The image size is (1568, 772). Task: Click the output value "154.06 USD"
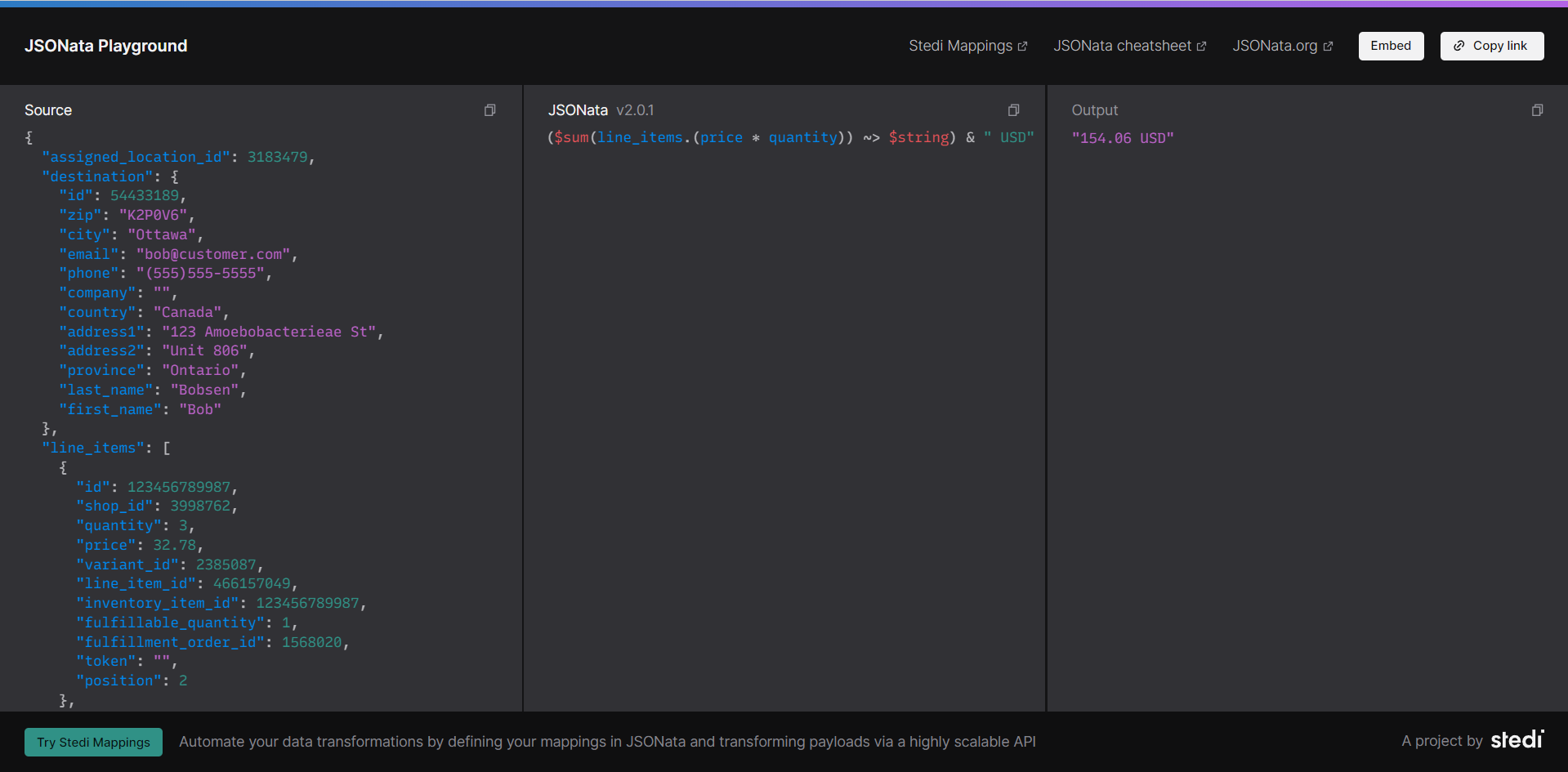tap(1123, 138)
